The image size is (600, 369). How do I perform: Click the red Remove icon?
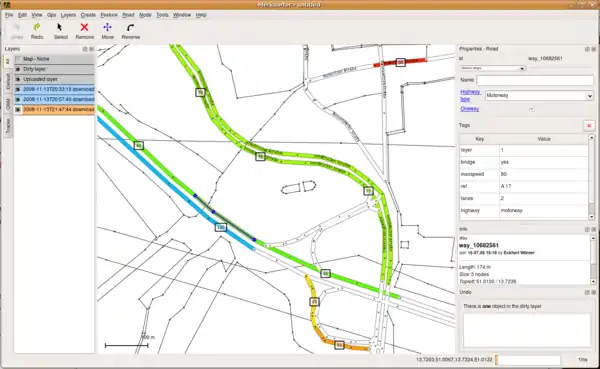(84, 27)
